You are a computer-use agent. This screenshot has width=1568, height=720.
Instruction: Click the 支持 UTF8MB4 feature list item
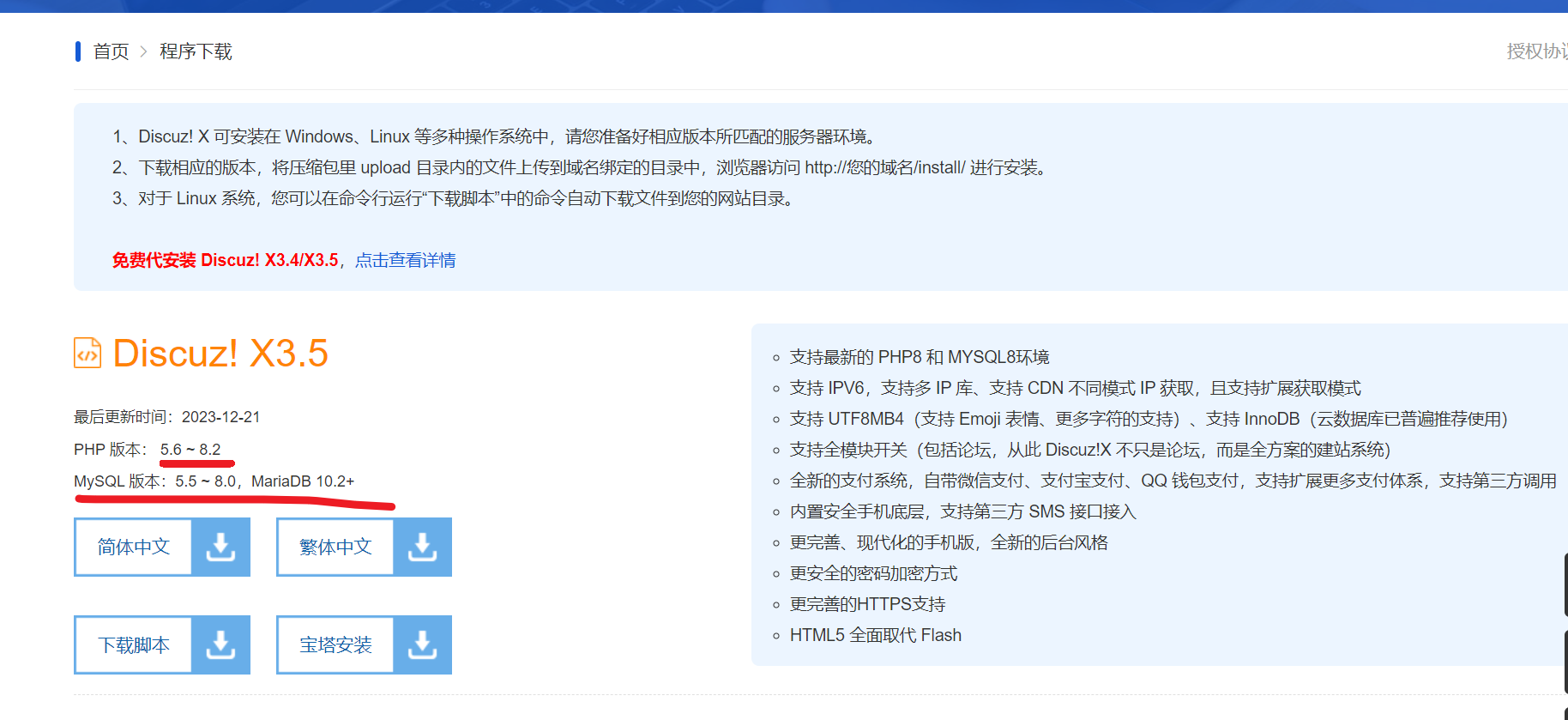tap(1149, 419)
